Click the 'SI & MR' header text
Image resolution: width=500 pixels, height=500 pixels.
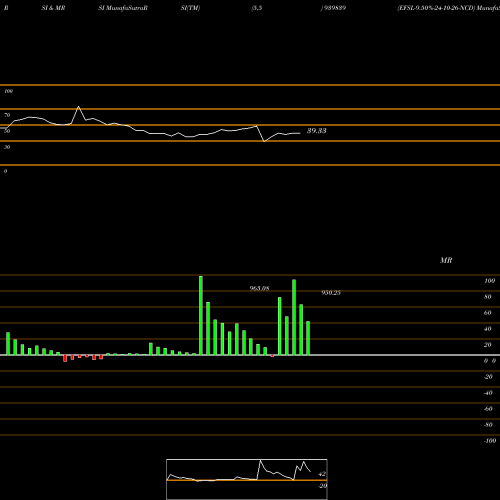pos(53,8)
